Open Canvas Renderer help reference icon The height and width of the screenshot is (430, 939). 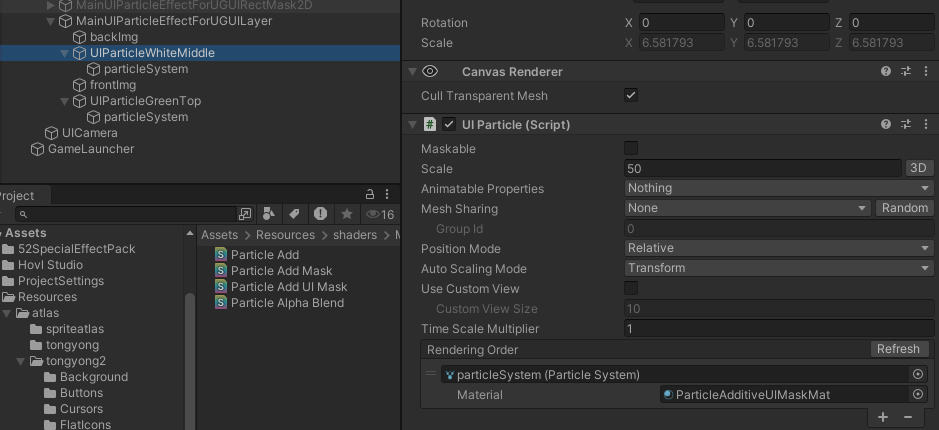coord(886,72)
